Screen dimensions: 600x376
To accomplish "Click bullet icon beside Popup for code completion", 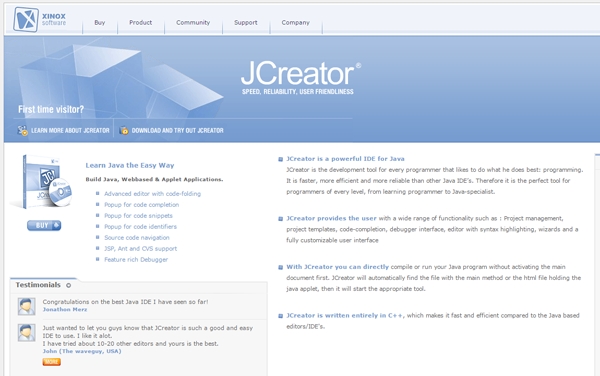I will click(x=98, y=204).
